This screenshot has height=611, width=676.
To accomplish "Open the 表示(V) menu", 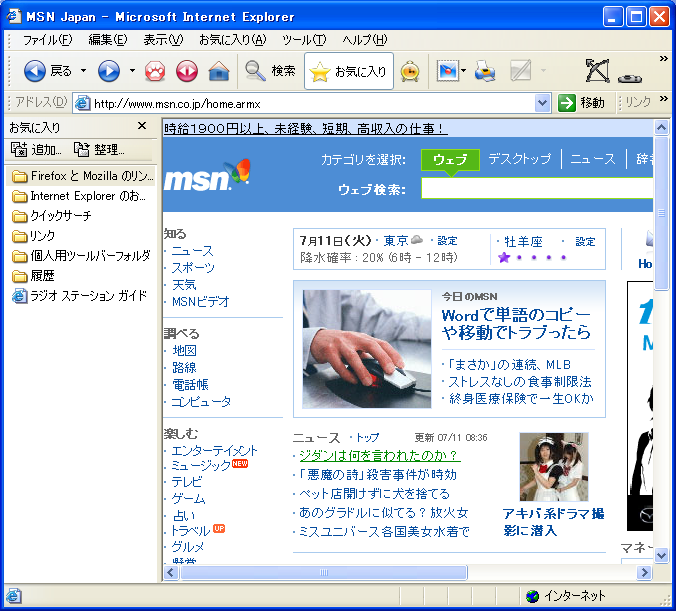I will 163,40.
